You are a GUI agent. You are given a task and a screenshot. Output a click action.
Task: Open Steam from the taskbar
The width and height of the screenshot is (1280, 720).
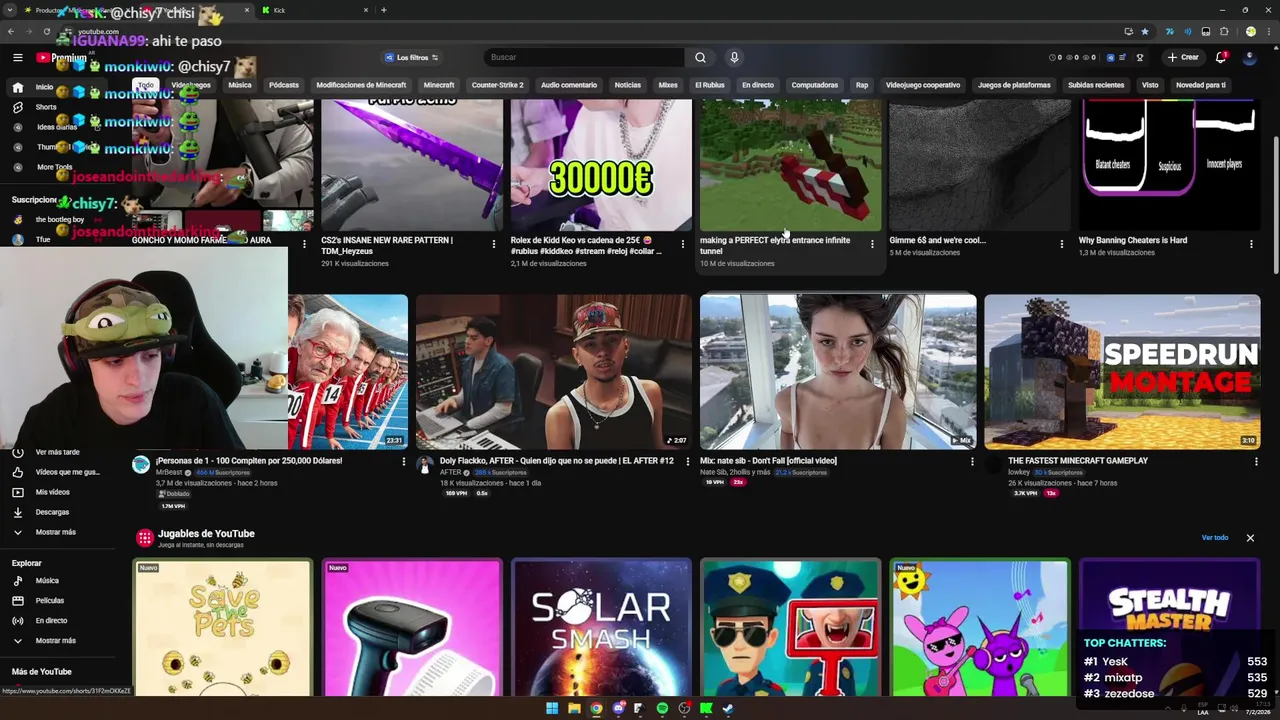point(728,709)
